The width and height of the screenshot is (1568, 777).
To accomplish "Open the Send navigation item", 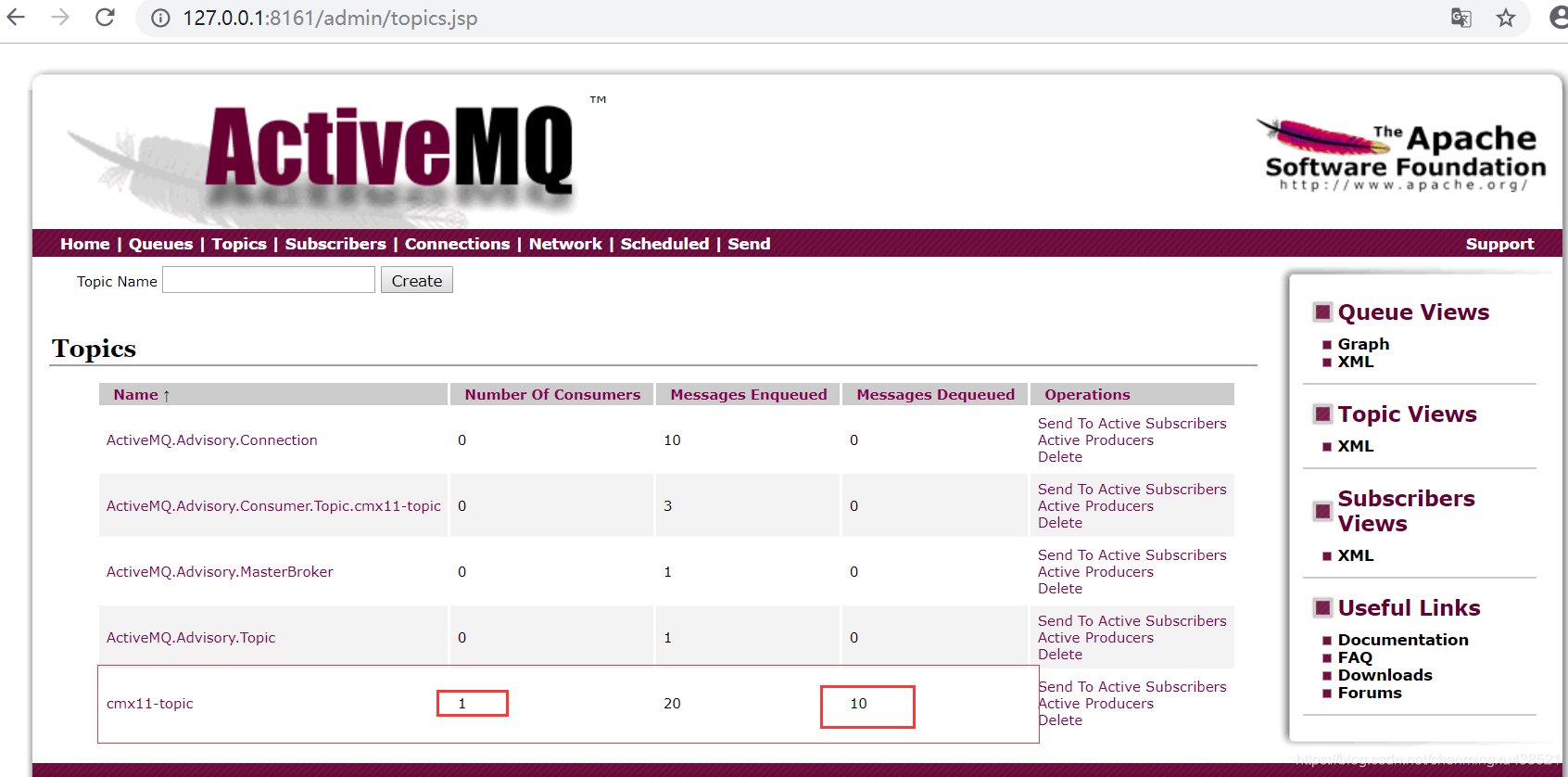I will tap(749, 244).
